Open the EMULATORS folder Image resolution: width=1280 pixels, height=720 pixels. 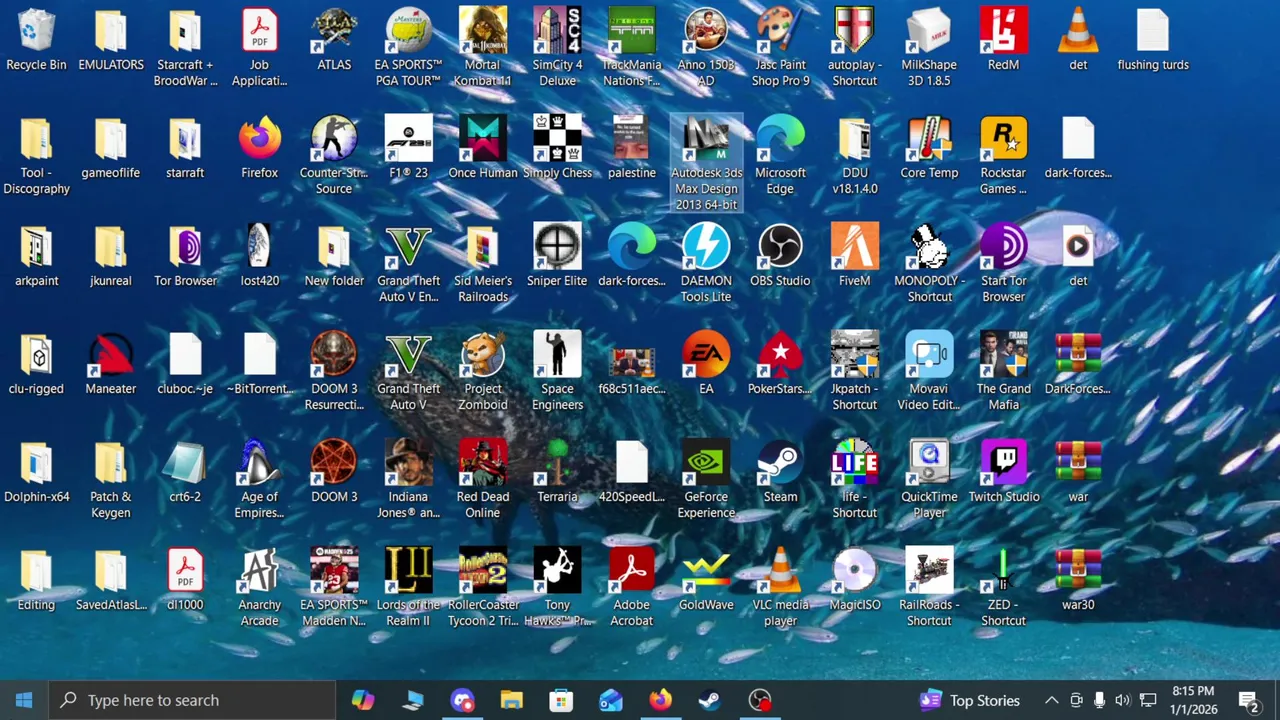111,40
